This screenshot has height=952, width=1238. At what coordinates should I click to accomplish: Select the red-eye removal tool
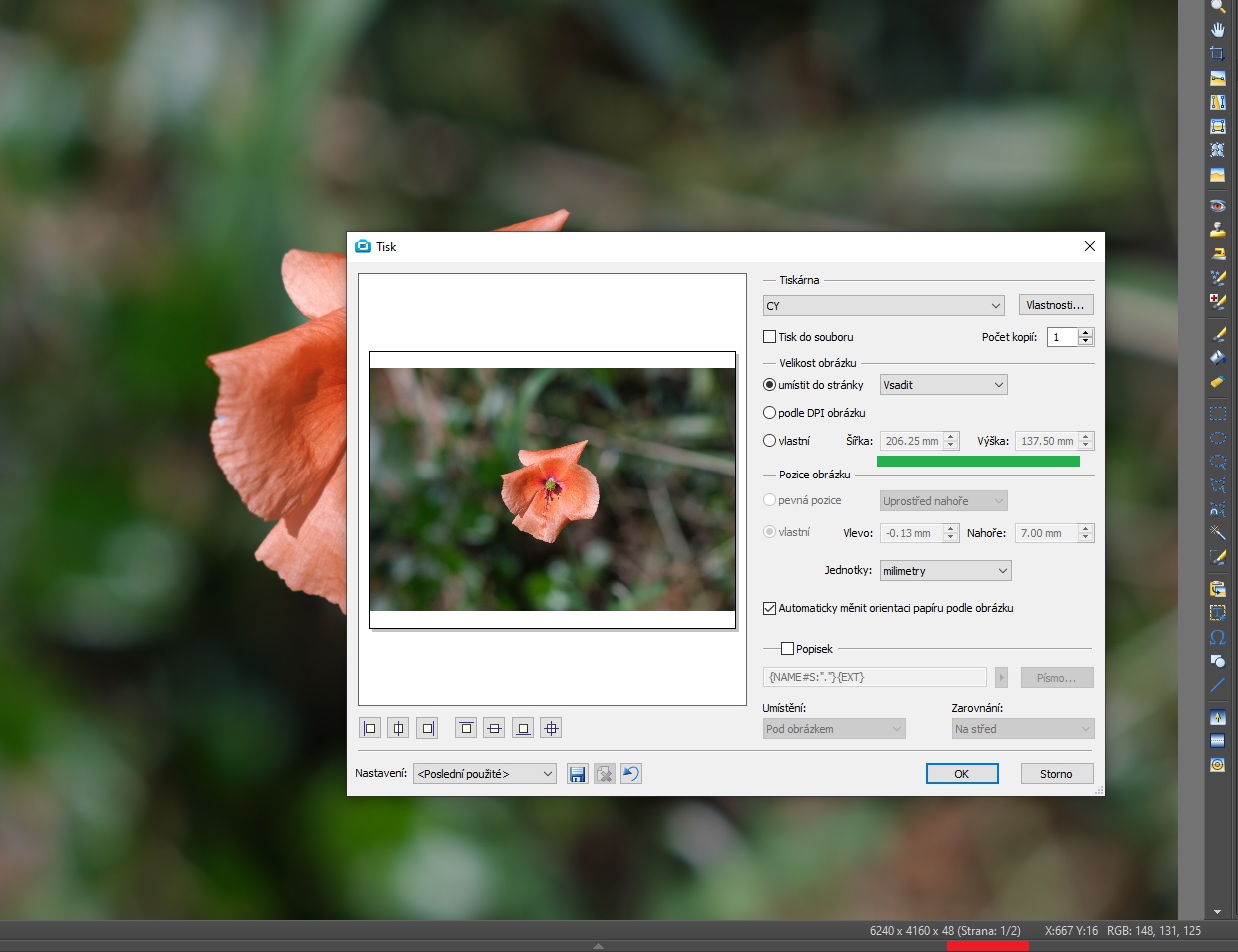pos(1217,206)
